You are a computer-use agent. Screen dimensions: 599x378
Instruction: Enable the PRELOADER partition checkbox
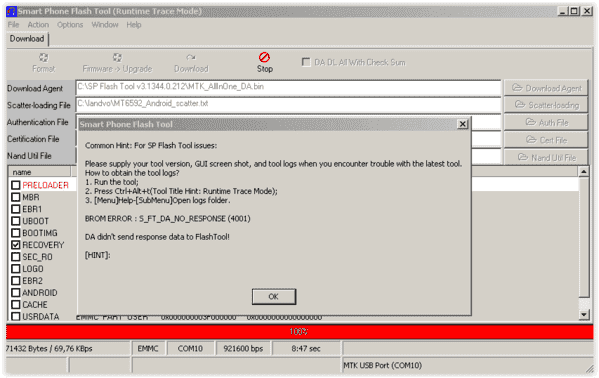point(16,185)
